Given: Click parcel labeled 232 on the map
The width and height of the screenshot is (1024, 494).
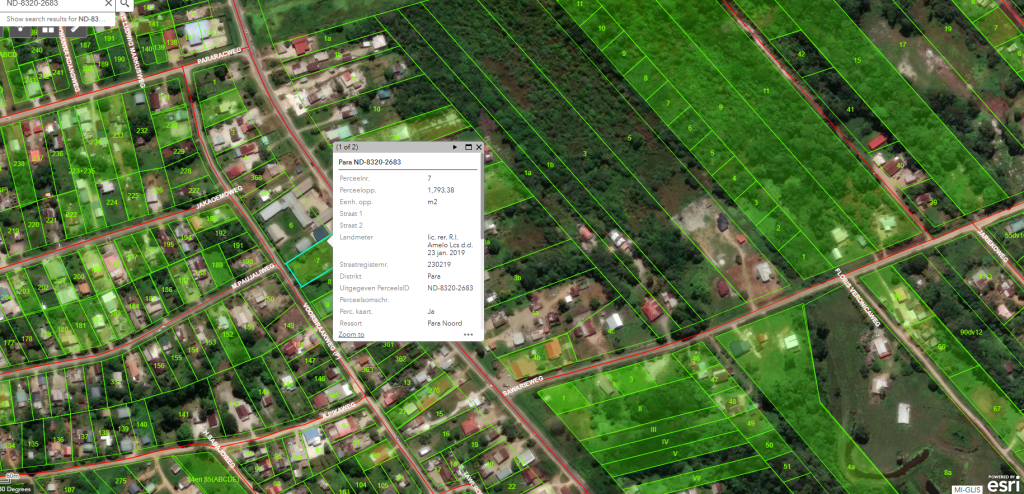Looking at the screenshot, I should [x=141, y=131].
